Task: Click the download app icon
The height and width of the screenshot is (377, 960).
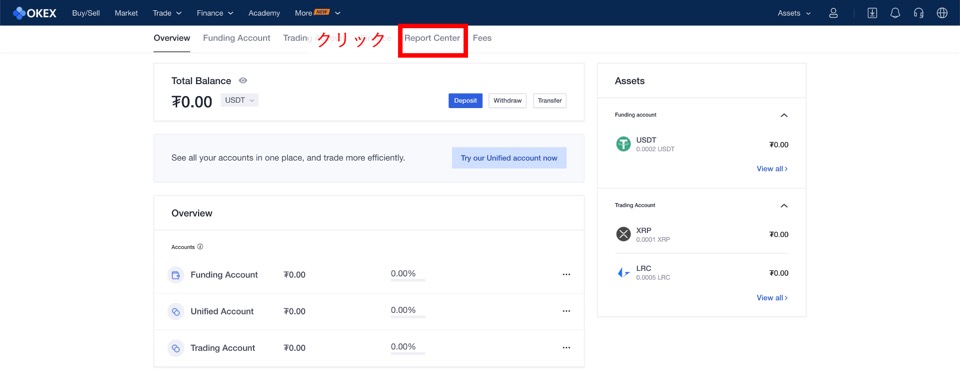Action: pyautogui.click(x=872, y=13)
